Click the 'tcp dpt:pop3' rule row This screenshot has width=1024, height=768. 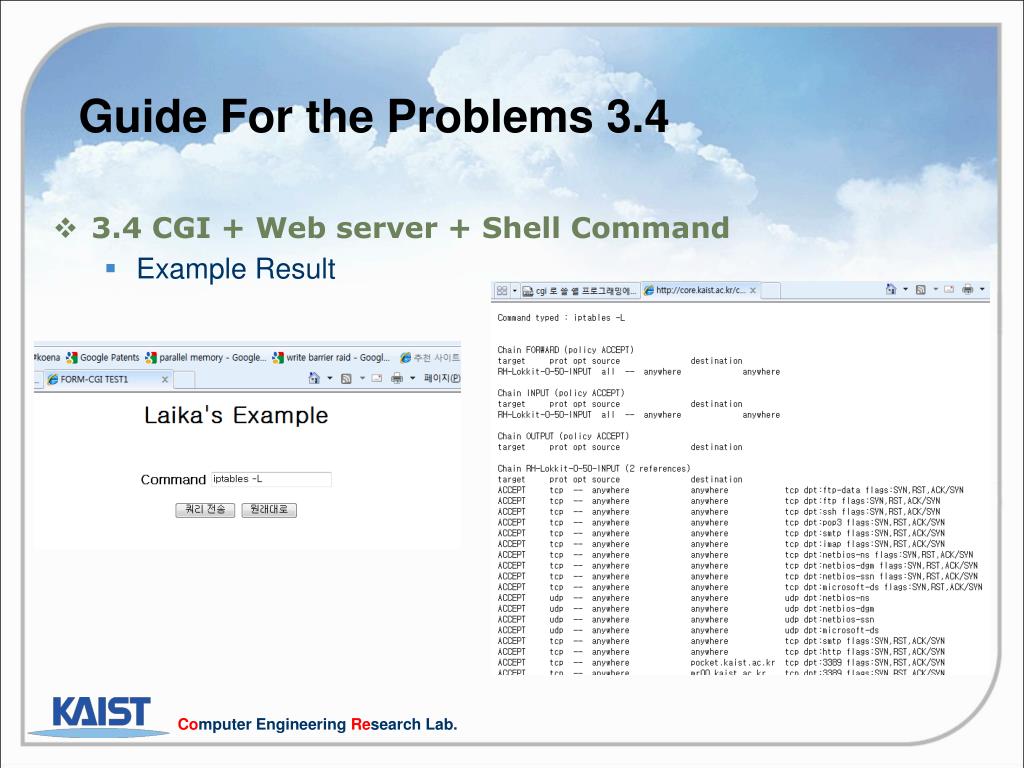click(721, 522)
